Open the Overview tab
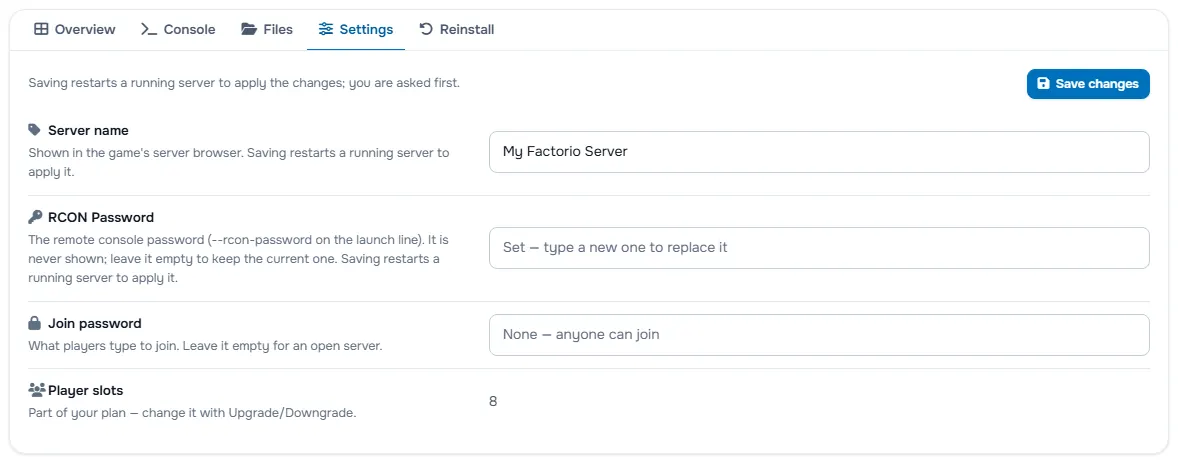Image resolution: width=1178 pixels, height=464 pixels. coord(74,29)
